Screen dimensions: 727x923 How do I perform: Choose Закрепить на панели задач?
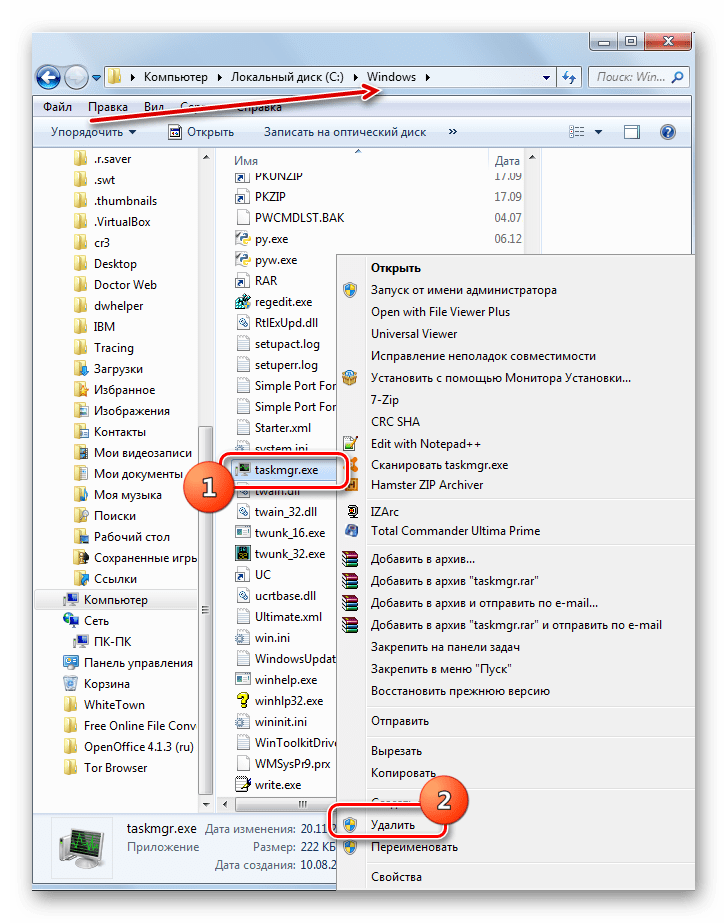tap(445, 647)
